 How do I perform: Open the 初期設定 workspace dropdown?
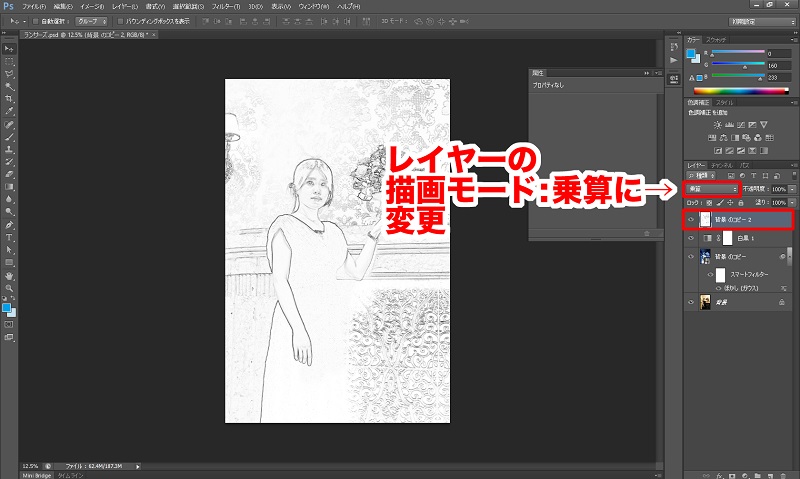pyautogui.click(x=762, y=22)
